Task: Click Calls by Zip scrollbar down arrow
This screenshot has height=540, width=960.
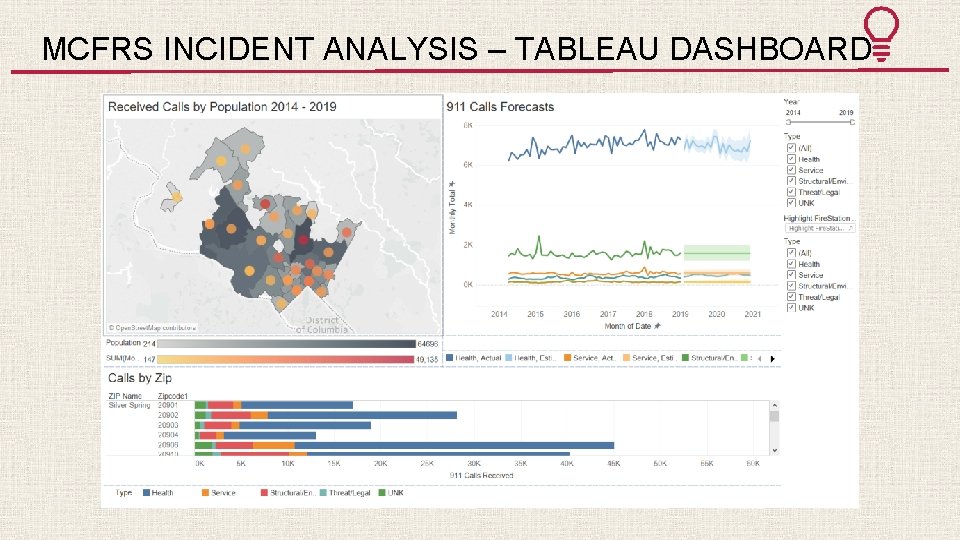Action: tap(774, 451)
